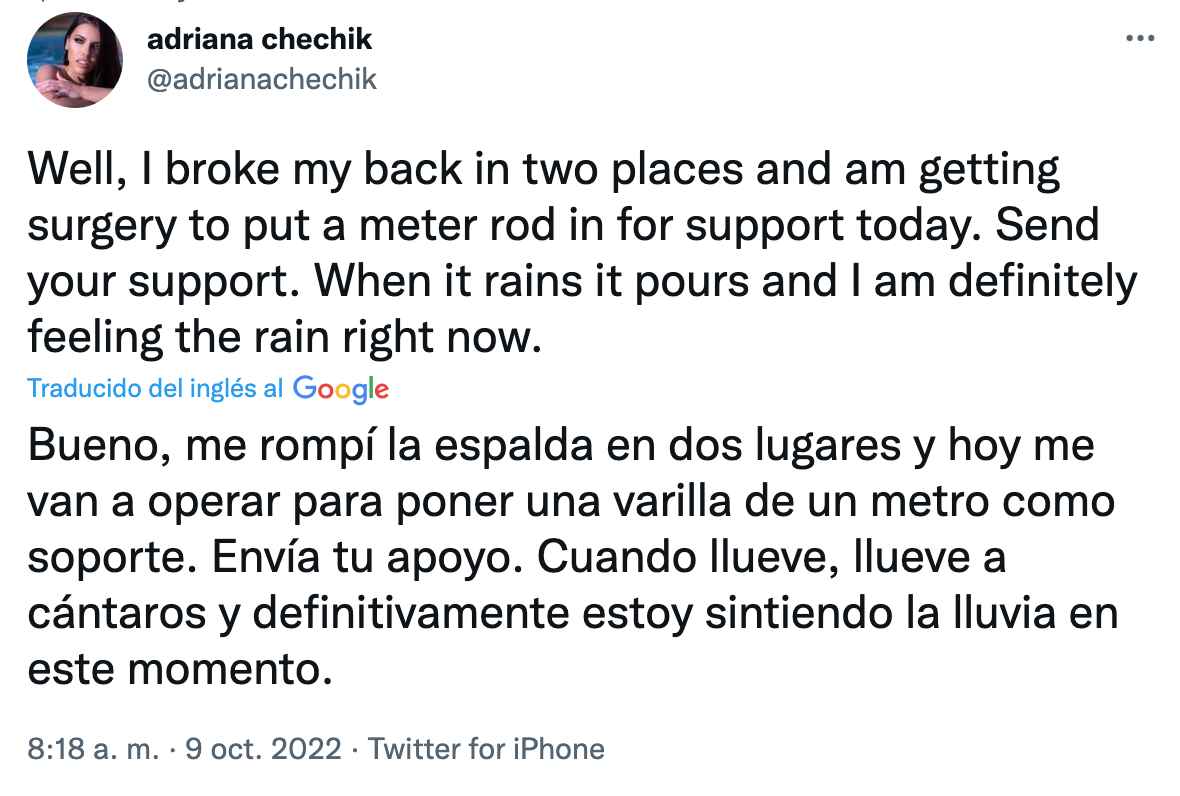Open the three-dot more options menu
Viewport: 1180px width, 796px height.
(1140, 39)
